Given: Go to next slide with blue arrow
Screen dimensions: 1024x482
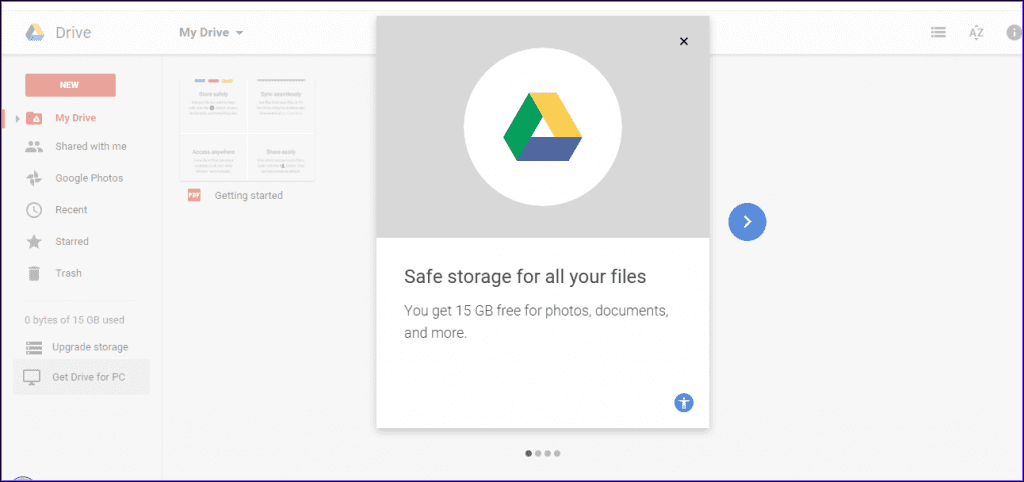Looking at the screenshot, I should [x=747, y=222].
